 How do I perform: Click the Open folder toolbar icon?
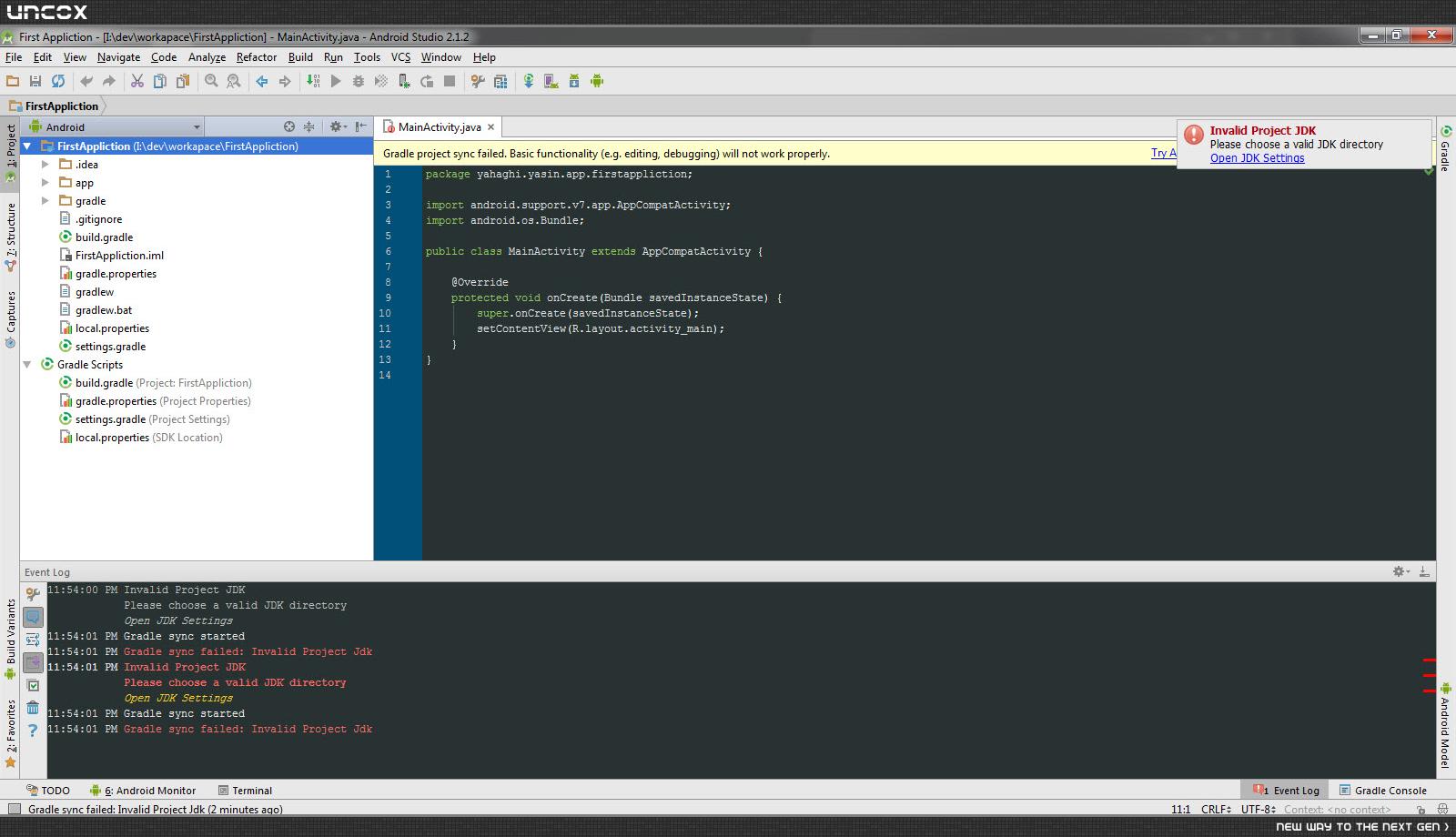coord(13,81)
